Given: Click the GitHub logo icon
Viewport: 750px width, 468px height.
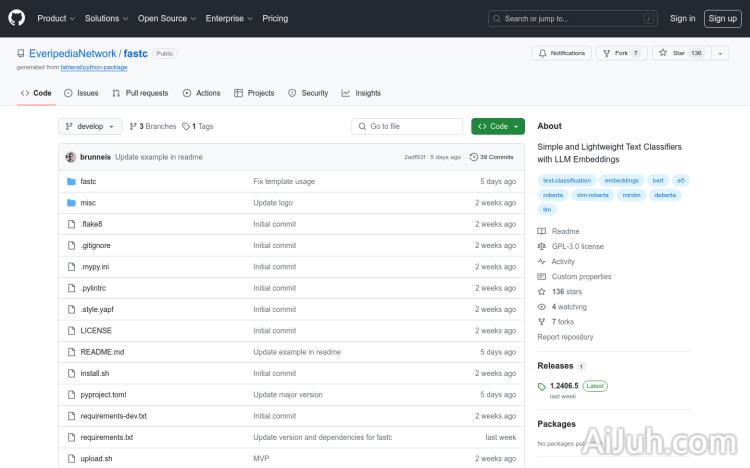Looking at the screenshot, I should click(17, 18).
